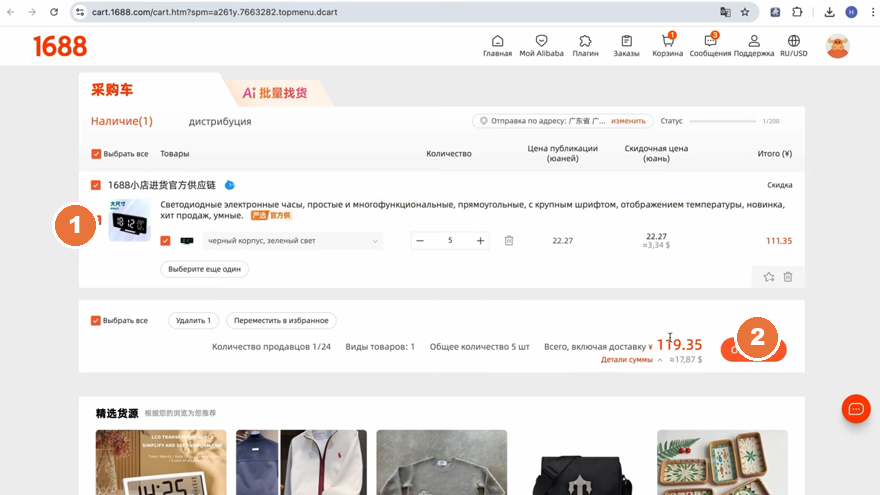Click Общее количество 5 шт text

(x=479, y=347)
